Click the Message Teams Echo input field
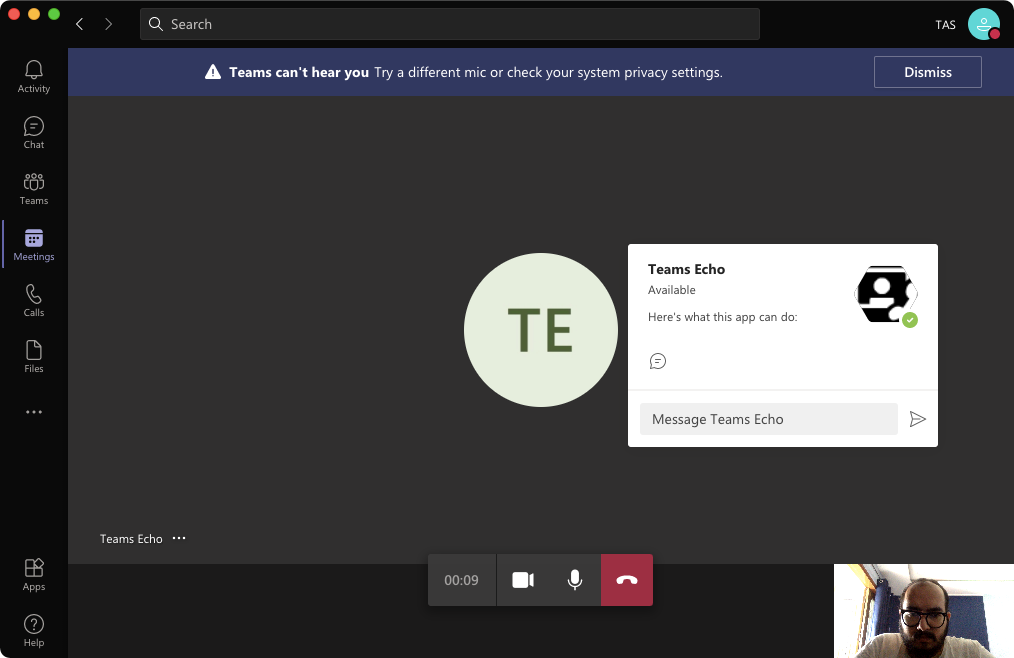The height and width of the screenshot is (658, 1014). [768, 419]
